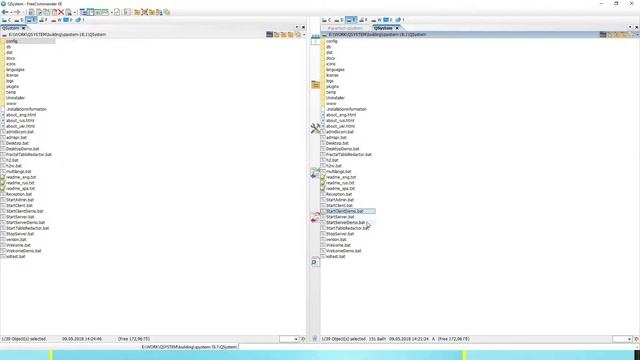Select drive E in the left panel drive bar

[x=31, y=20]
